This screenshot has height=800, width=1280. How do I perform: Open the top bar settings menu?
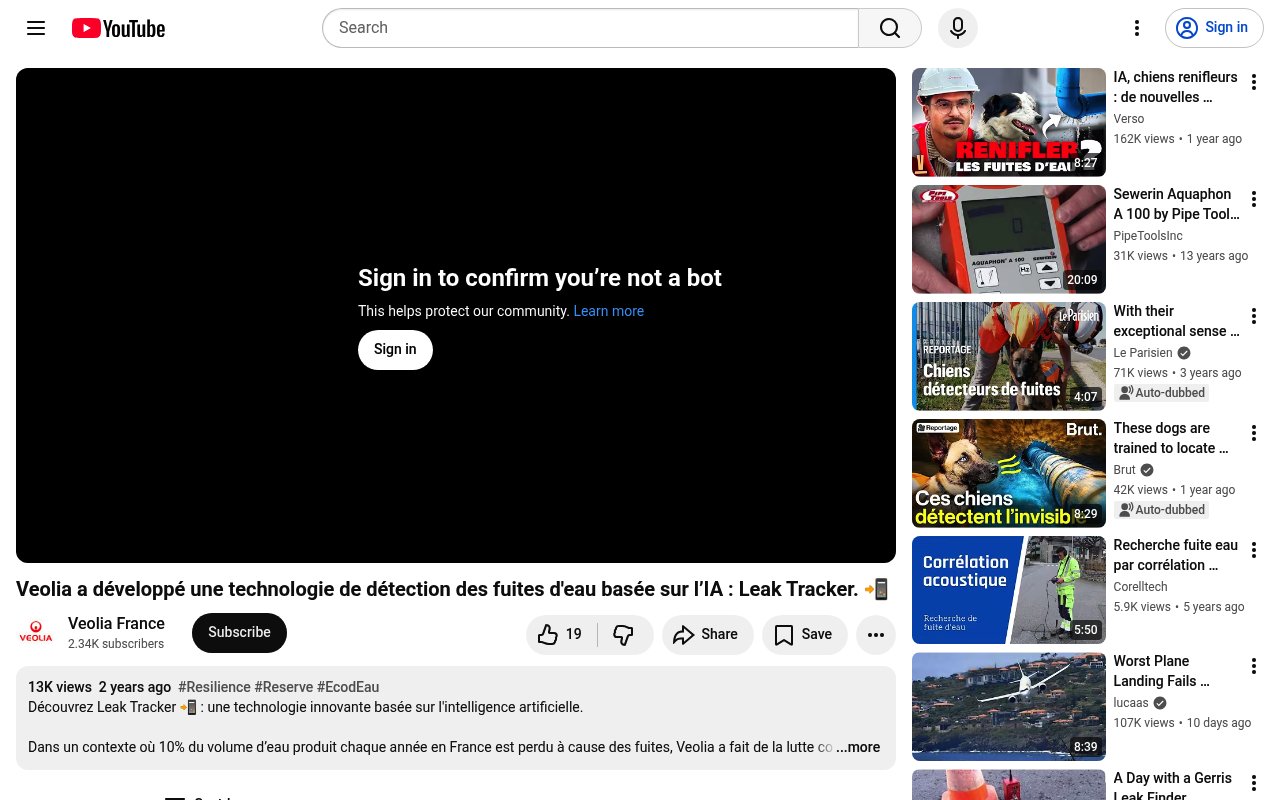(1136, 28)
